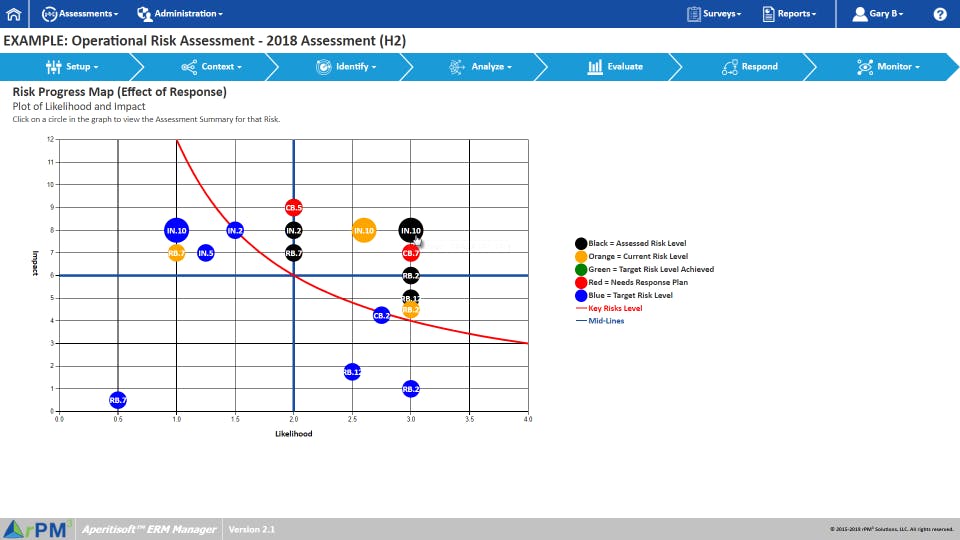Screen dimensions: 960x540
Task: Click the green Target Risk Level Achieved swatch
Action: (581, 269)
